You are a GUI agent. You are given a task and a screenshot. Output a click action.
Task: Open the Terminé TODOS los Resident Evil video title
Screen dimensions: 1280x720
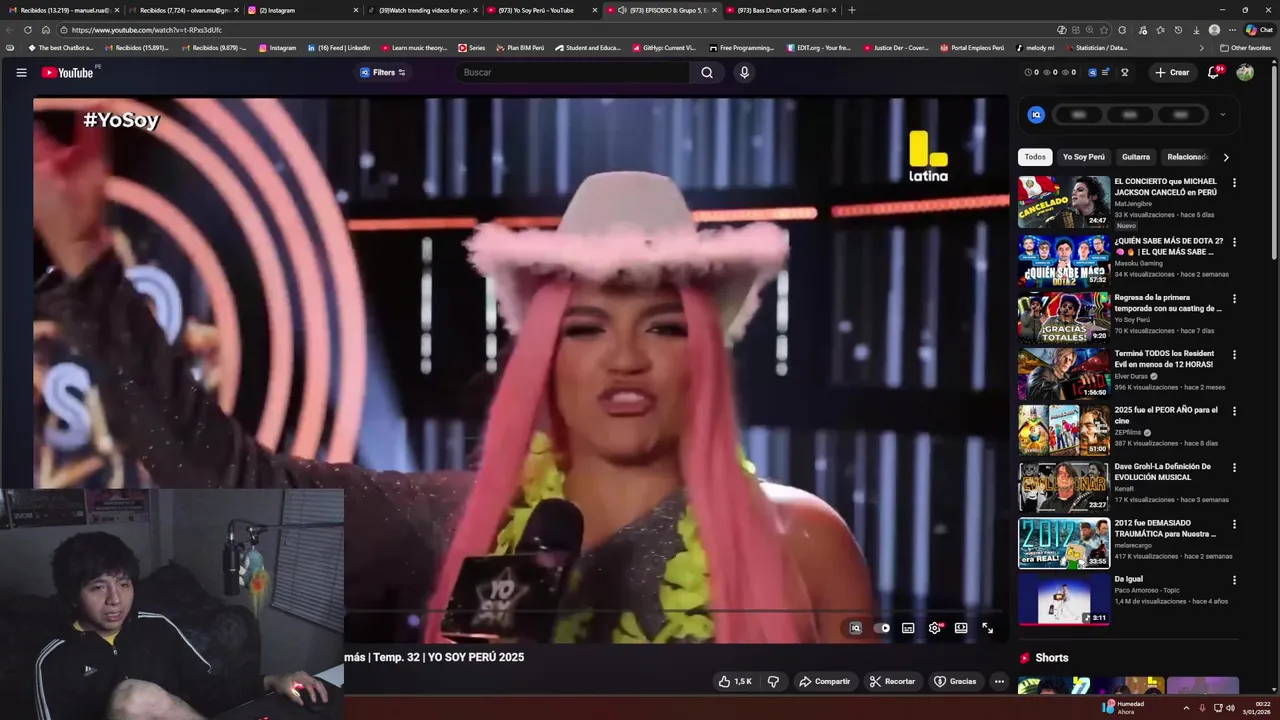pos(1165,359)
